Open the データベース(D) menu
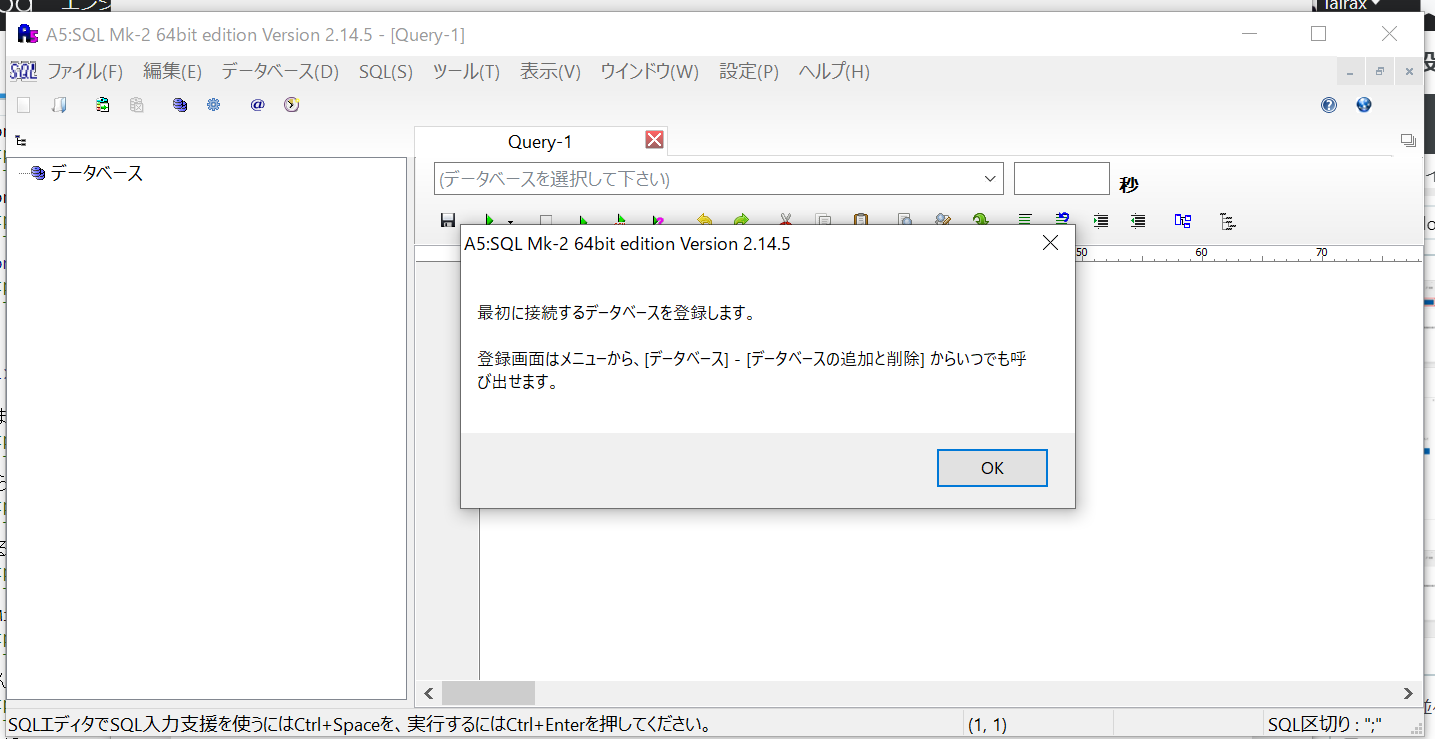This screenshot has width=1435, height=739. point(280,72)
